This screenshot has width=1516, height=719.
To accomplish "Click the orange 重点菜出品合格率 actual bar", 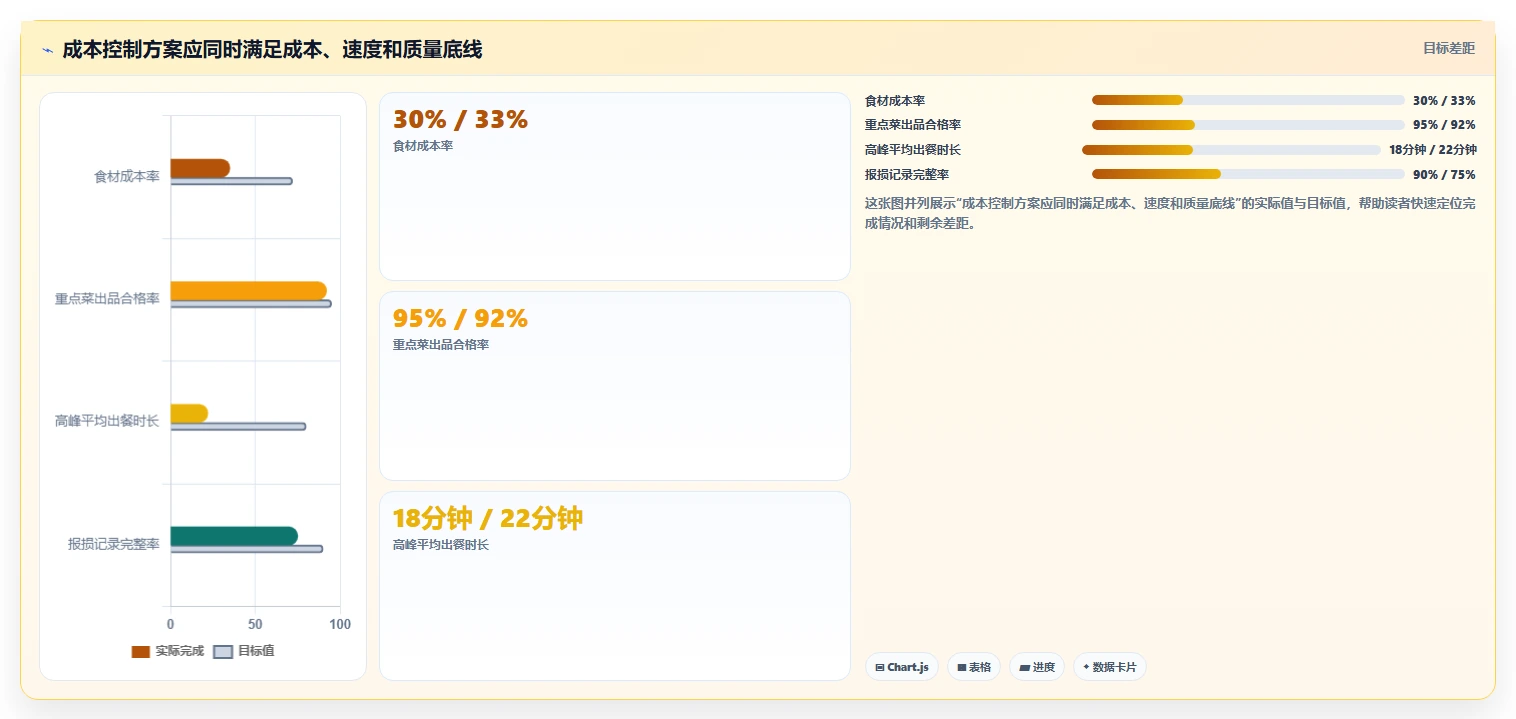I will point(249,291).
